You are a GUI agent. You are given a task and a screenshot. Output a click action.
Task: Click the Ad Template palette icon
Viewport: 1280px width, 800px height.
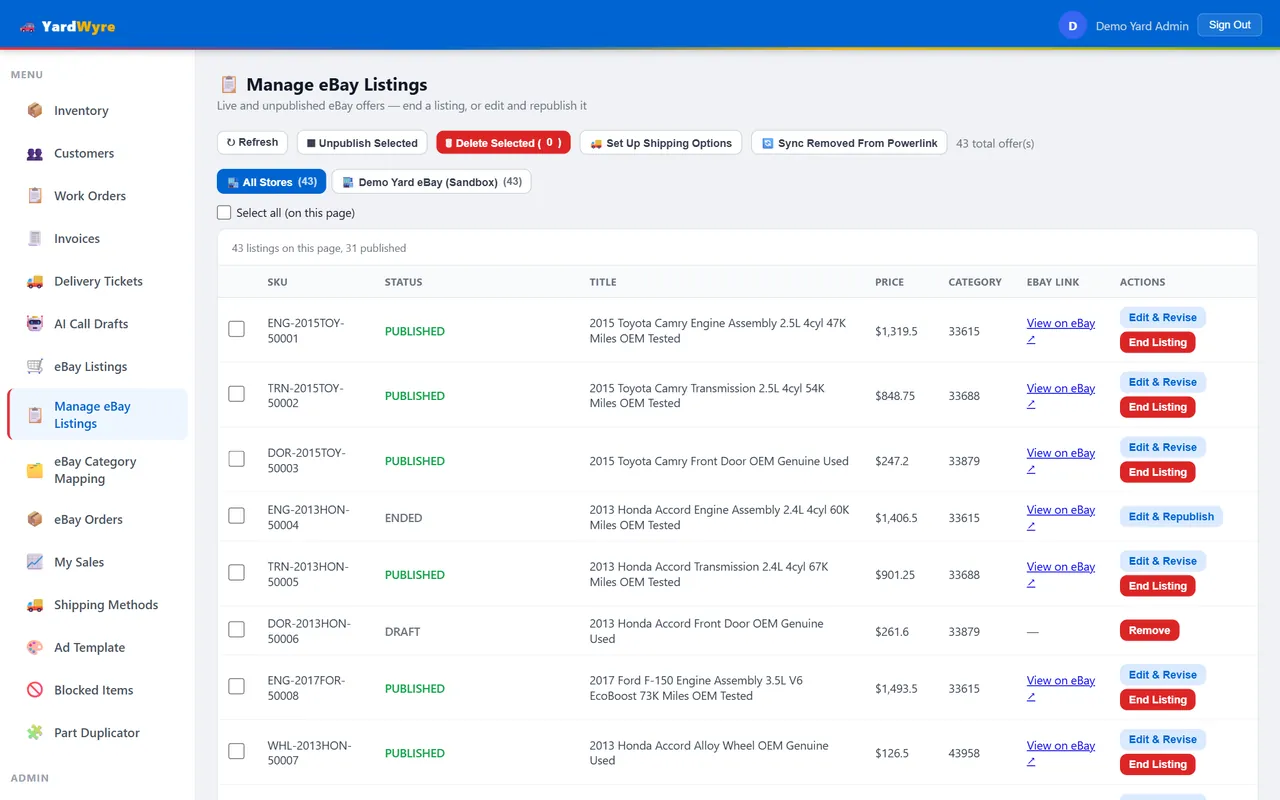tap(35, 648)
